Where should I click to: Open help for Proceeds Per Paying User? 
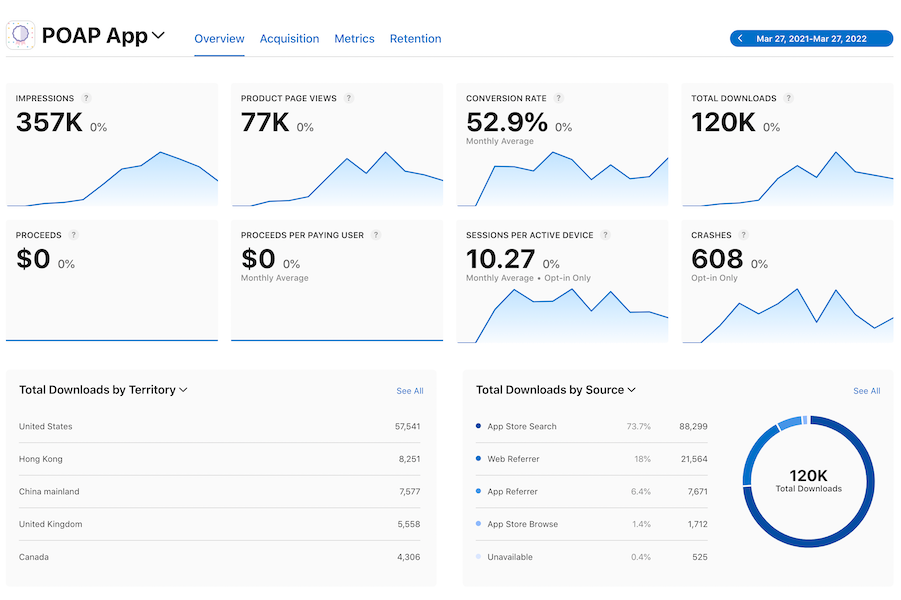pos(376,235)
